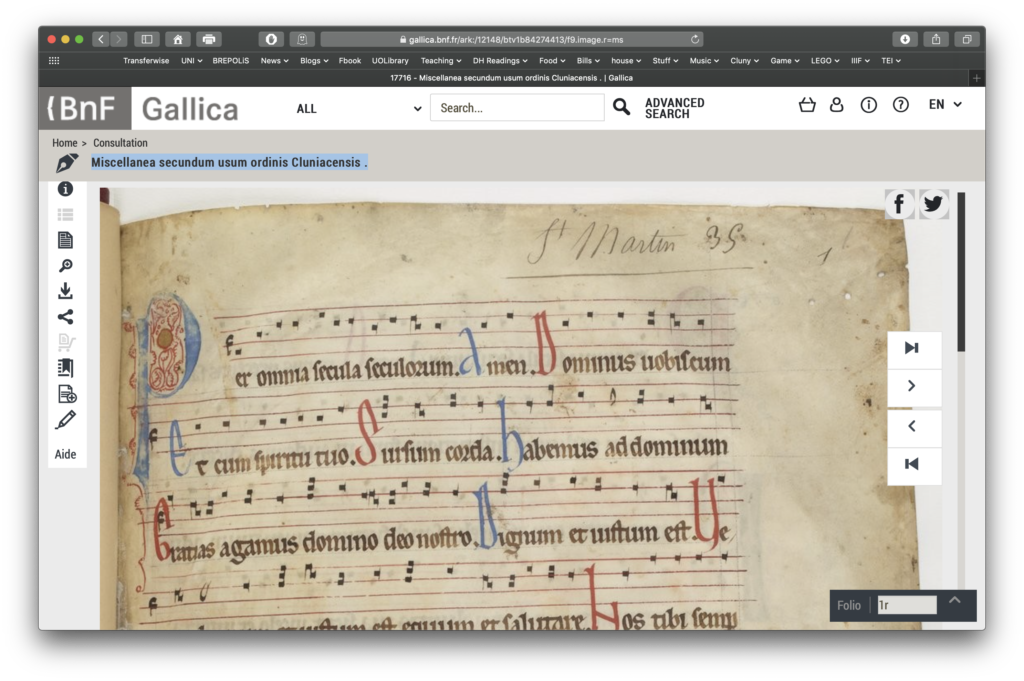Image resolution: width=1024 pixels, height=681 pixels.
Task: Toggle the Safari sidebar
Action: tap(146, 38)
